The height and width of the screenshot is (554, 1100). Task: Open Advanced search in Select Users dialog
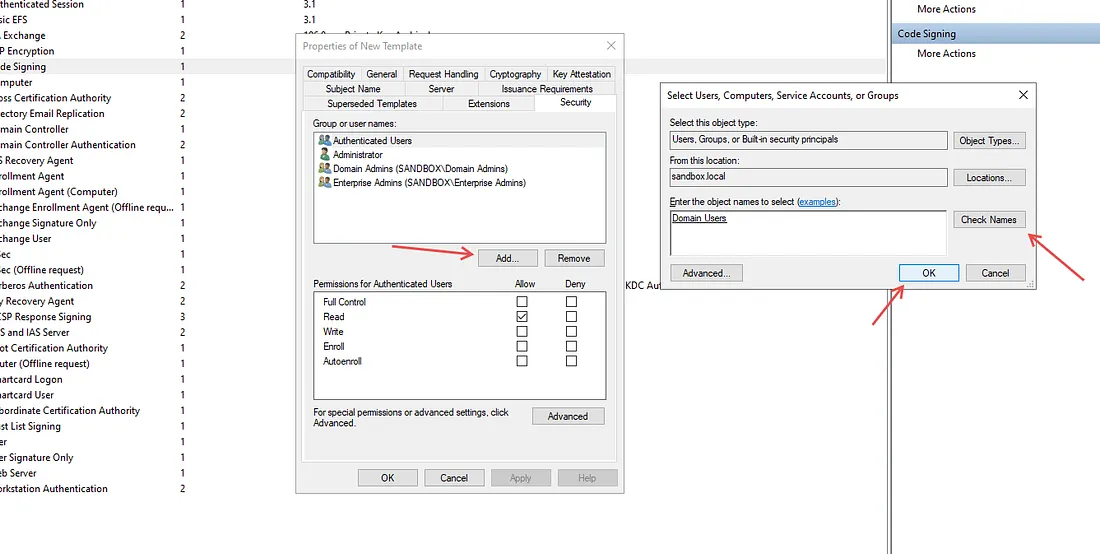706,273
